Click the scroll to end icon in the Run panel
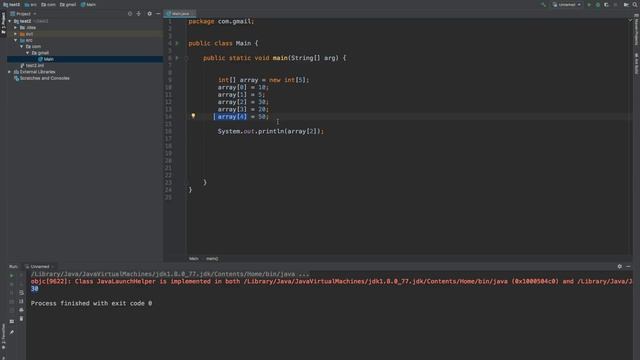The image size is (640, 360). pos(21,301)
